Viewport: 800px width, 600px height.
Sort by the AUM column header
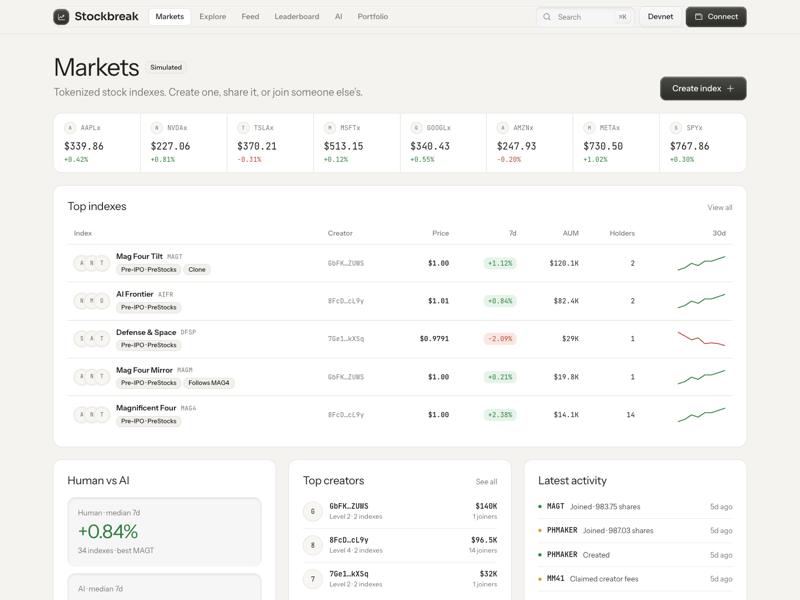570,233
